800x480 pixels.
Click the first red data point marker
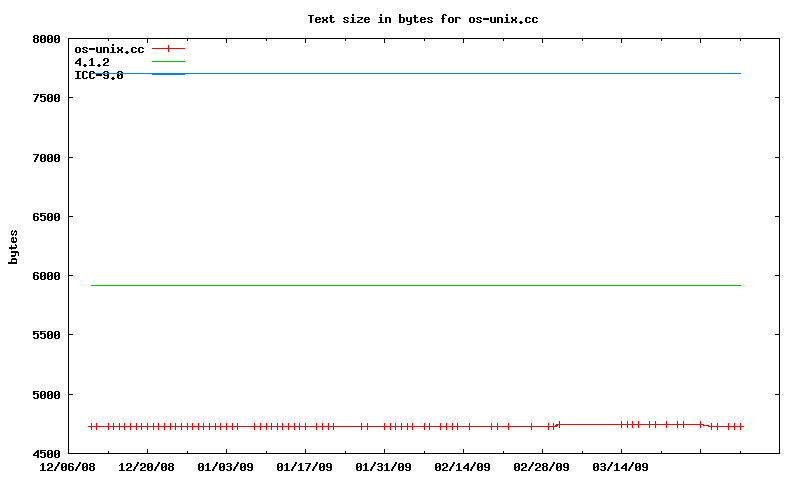pyautogui.click(x=91, y=426)
